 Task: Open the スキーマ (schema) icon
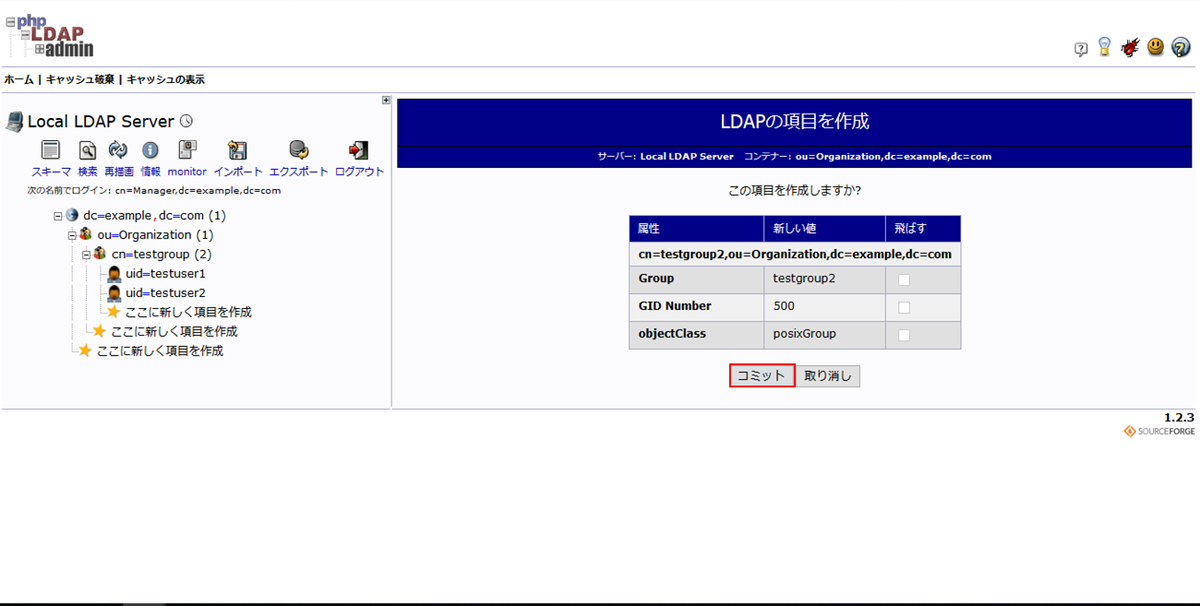pyautogui.click(x=51, y=150)
